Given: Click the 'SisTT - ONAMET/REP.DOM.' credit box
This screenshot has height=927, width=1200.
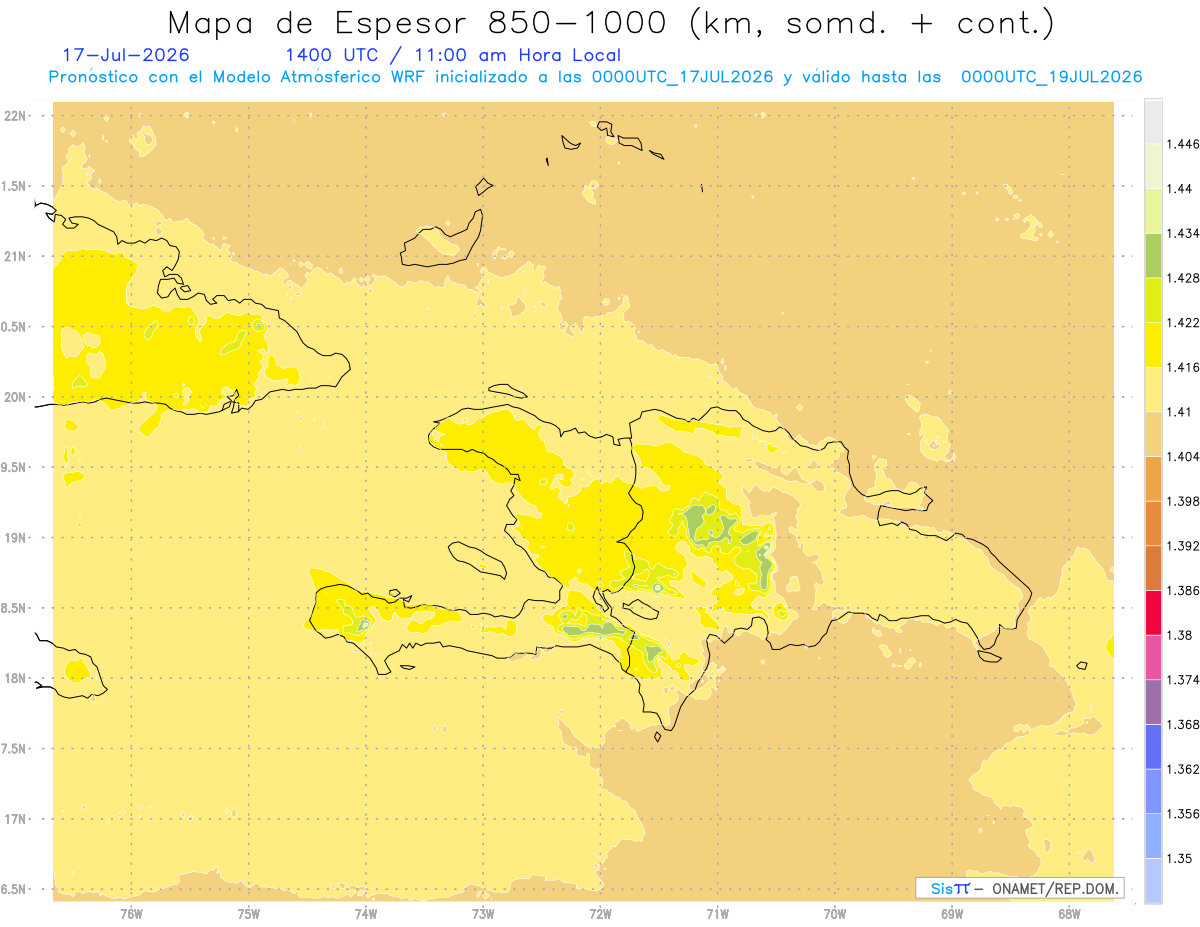Looking at the screenshot, I should pos(1019,888).
